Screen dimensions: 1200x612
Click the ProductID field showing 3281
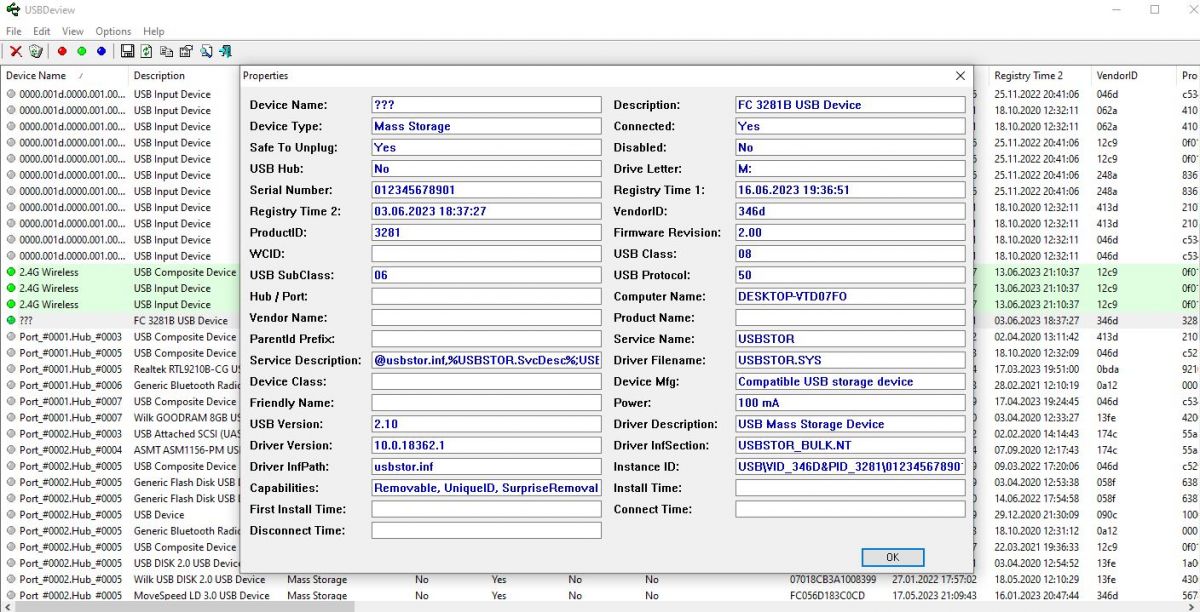[x=486, y=233]
